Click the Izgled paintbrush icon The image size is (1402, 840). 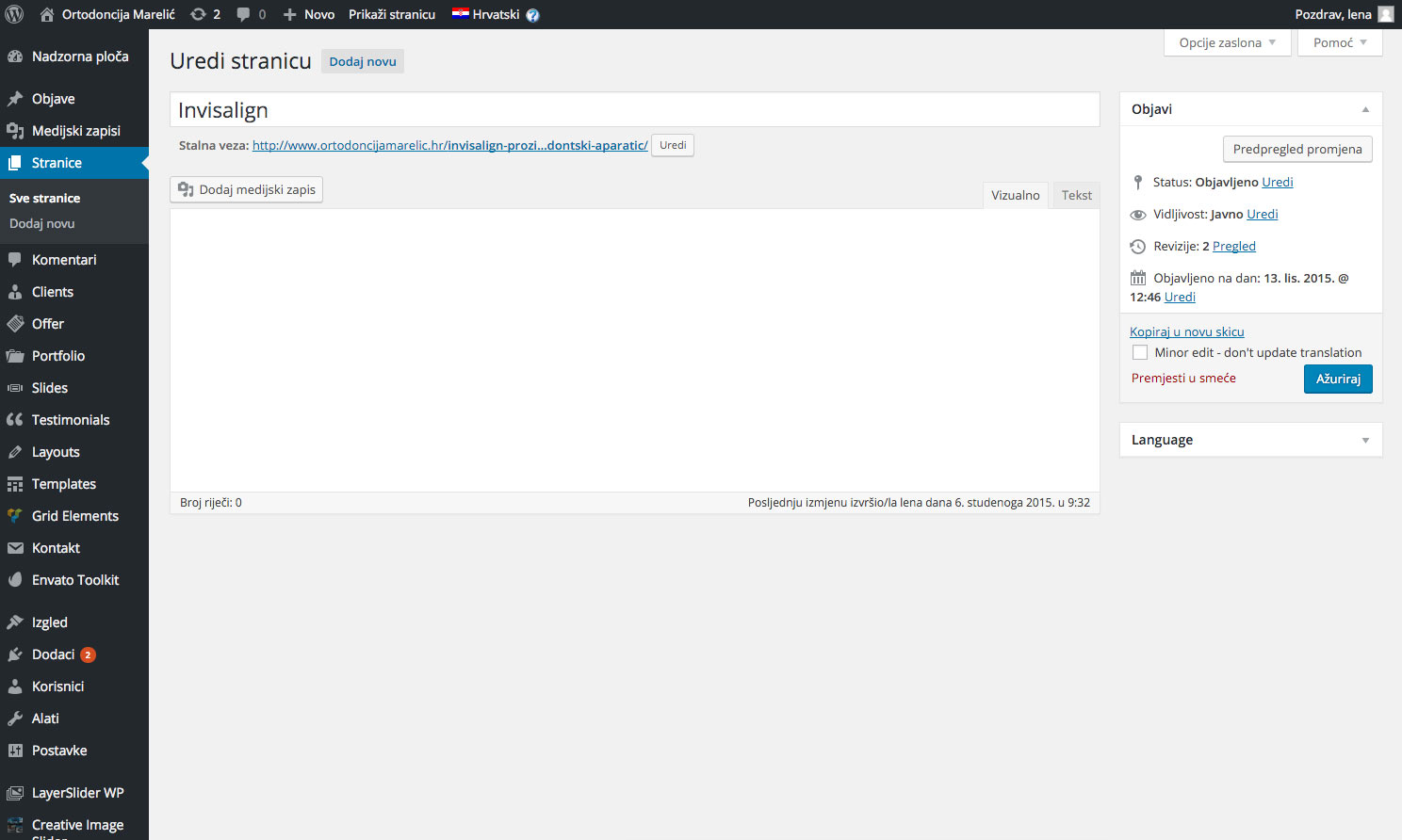pos(15,622)
